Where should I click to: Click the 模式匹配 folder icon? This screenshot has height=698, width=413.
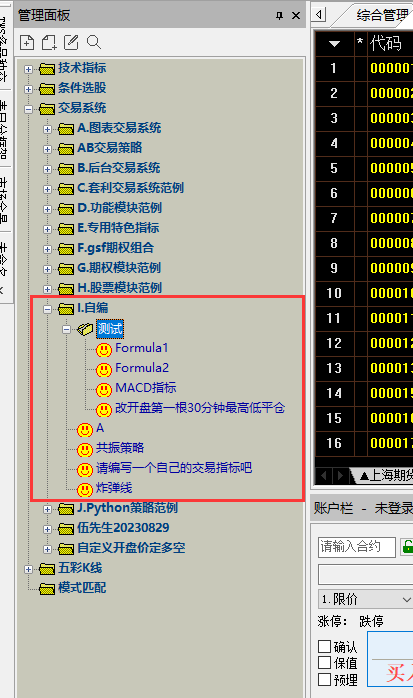47,589
